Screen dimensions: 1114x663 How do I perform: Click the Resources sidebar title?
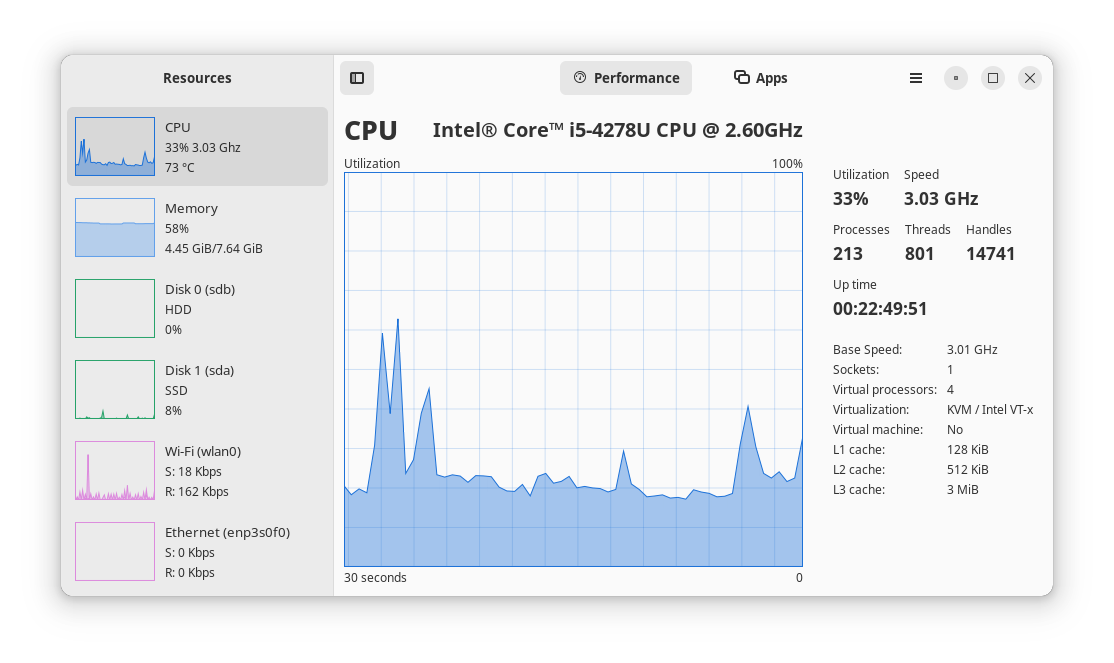[x=198, y=78]
